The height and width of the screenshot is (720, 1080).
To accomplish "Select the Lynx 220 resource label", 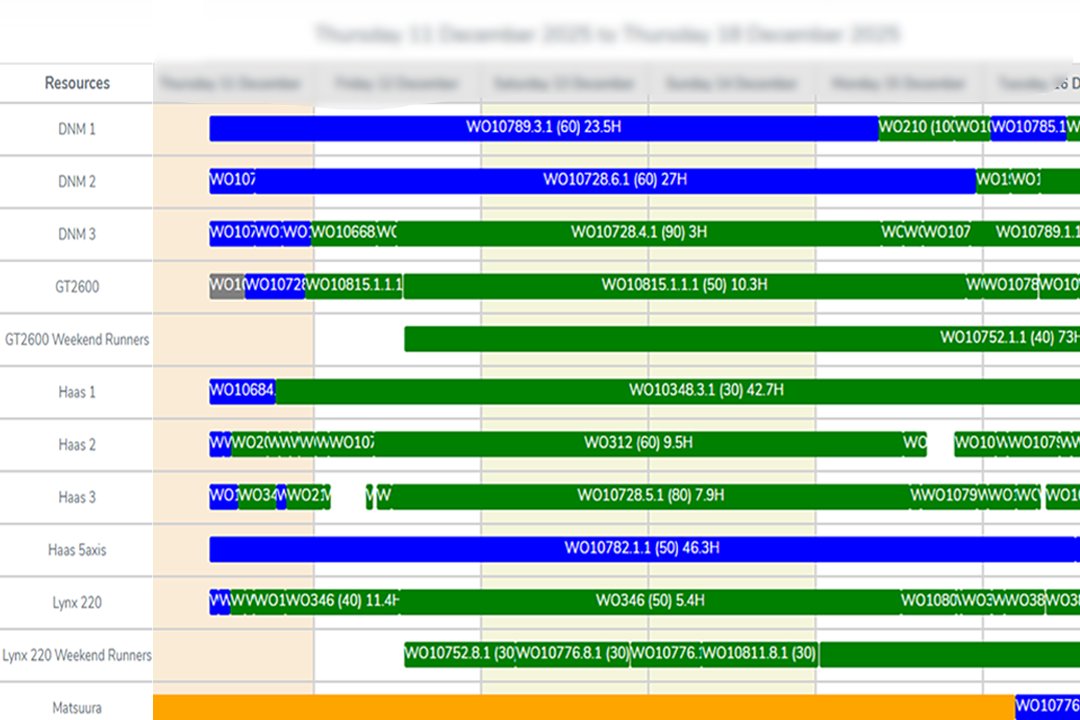I will tap(76, 603).
